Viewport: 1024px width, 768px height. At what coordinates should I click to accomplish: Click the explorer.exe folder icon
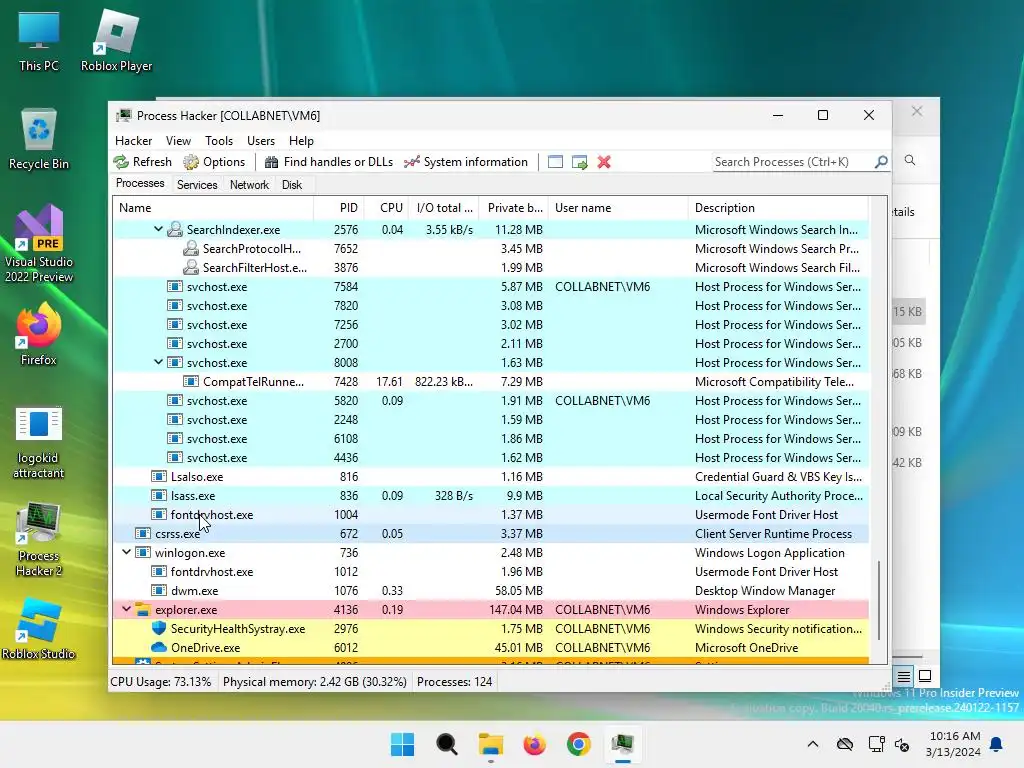143,609
